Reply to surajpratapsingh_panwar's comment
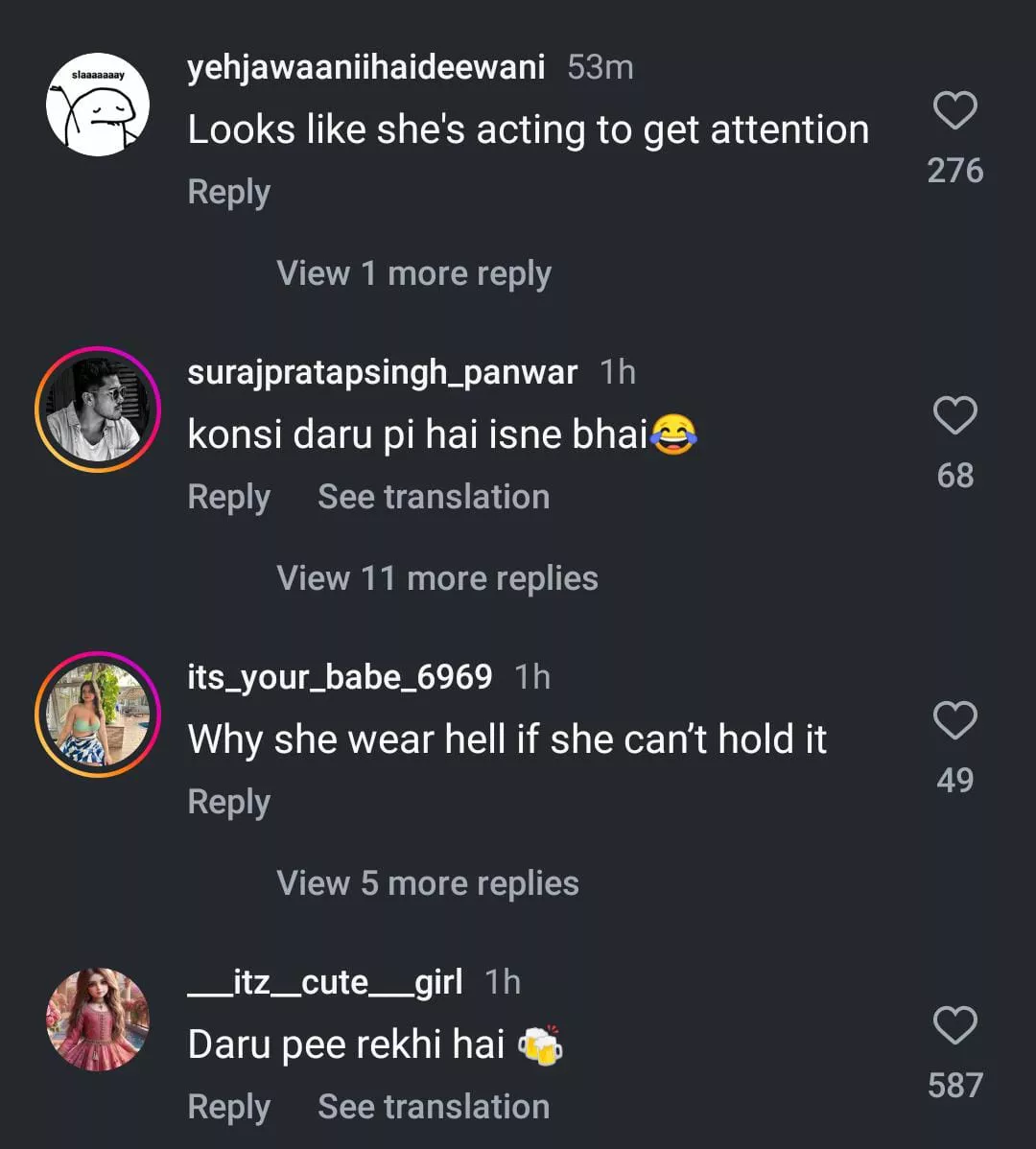Image resolution: width=1036 pixels, height=1149 pixels. pos(228,497)
